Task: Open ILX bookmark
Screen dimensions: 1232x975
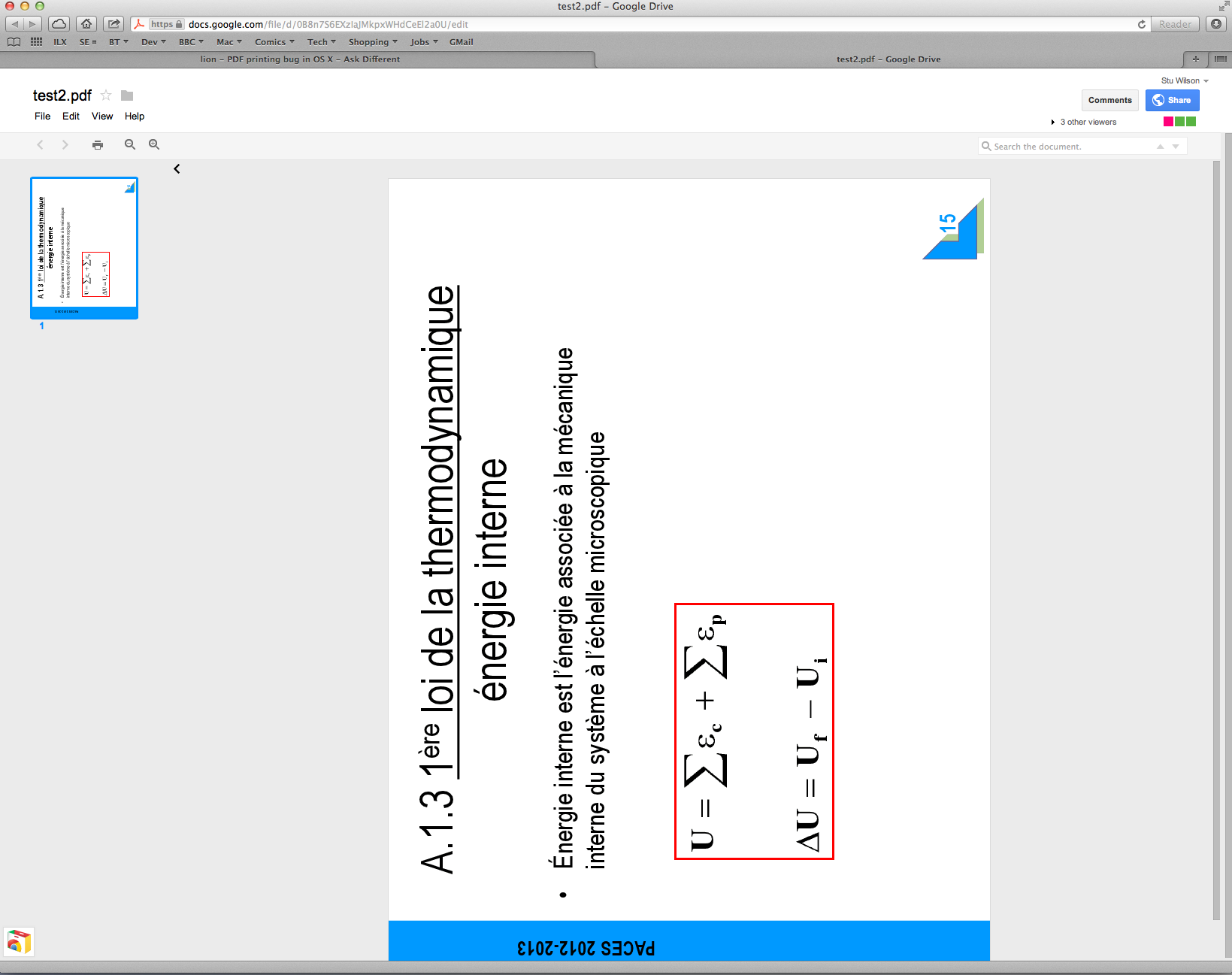Action: (60, 42)
